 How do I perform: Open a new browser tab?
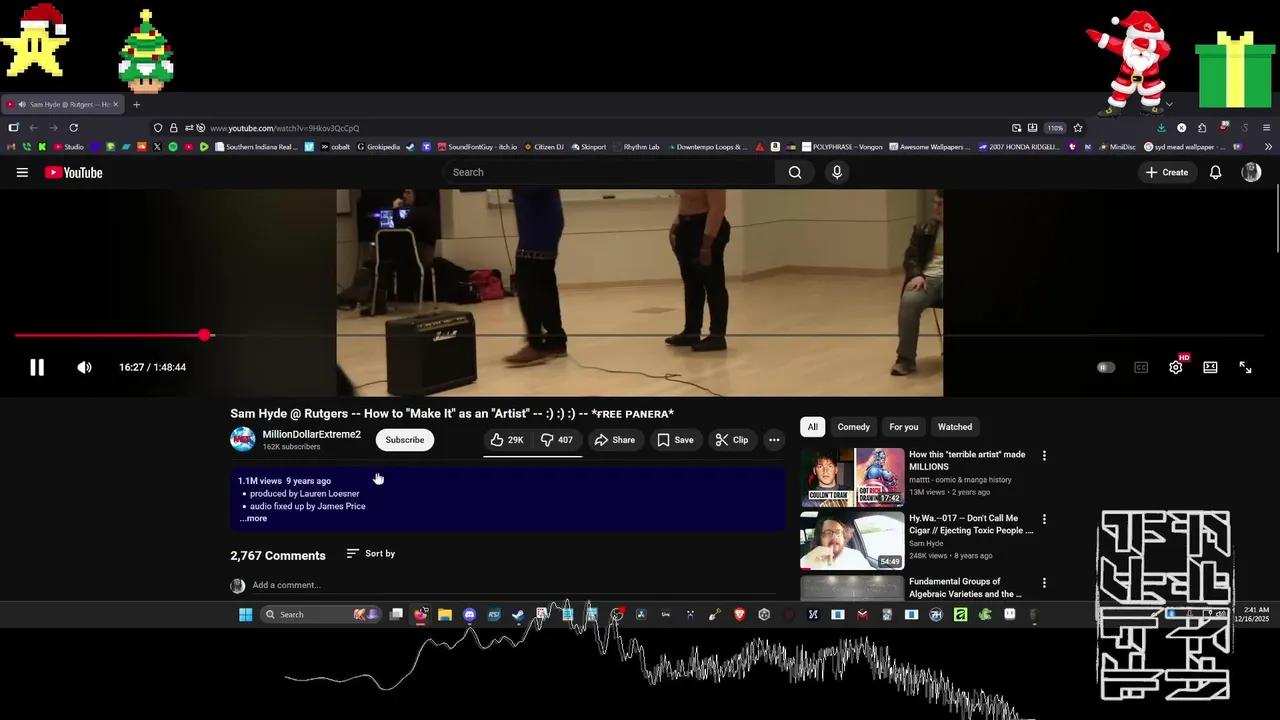tap(137, 104)
